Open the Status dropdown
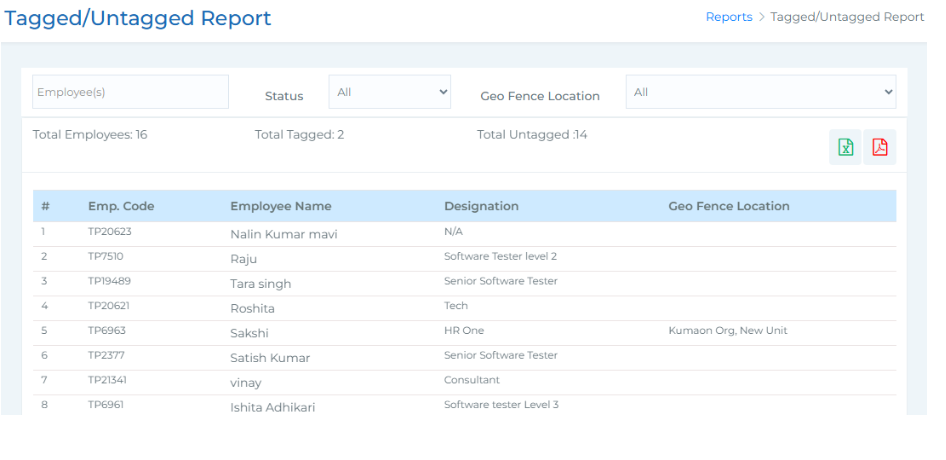The image size is (946, 460). pos(390,92)
